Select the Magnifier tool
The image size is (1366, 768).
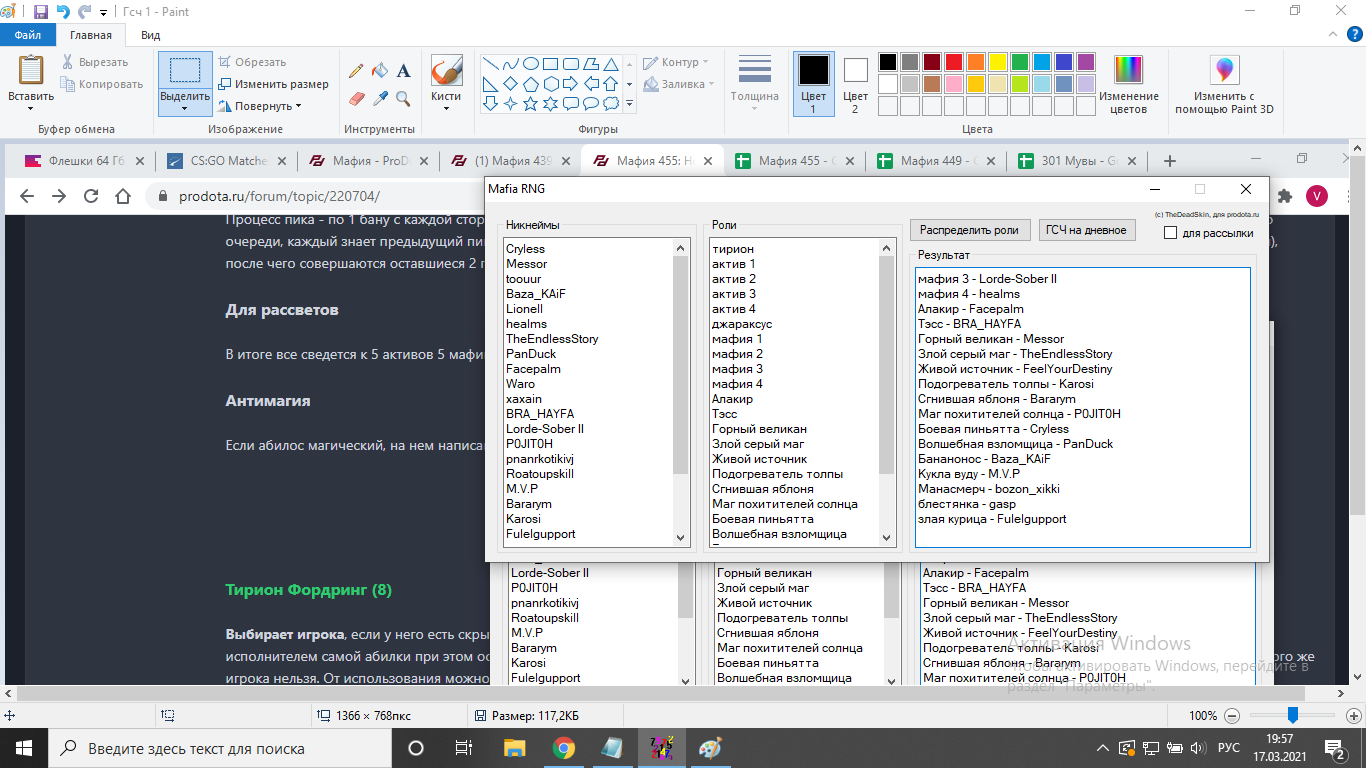403,98
